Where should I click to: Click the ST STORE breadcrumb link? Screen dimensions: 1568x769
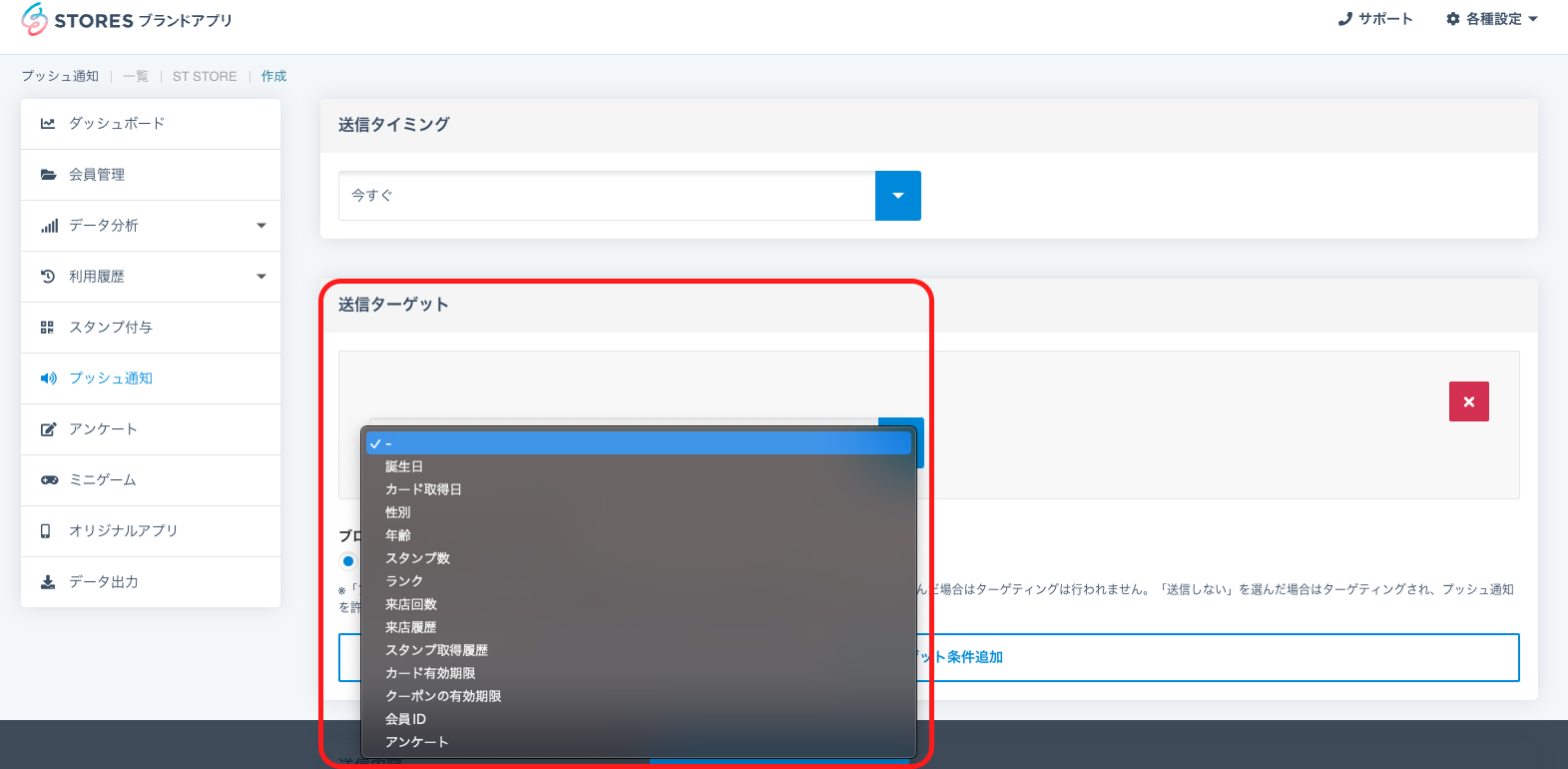(x=205, y=77)
